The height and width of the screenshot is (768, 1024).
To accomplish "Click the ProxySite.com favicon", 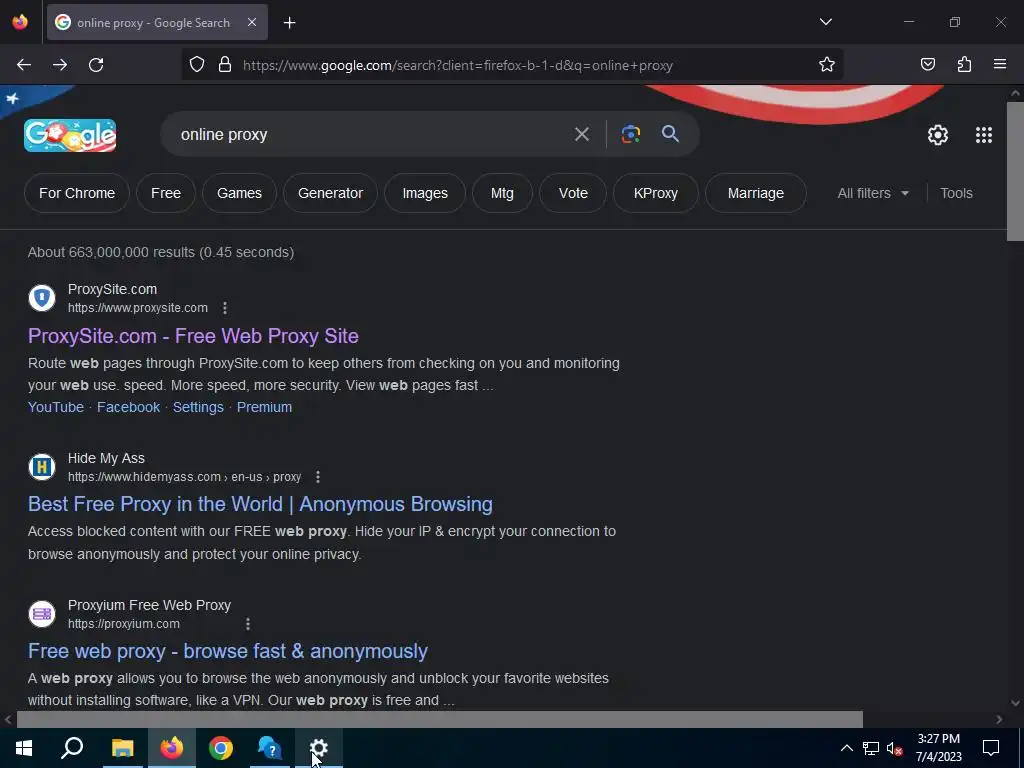I will pyautogui.click(x=42, y=298).
